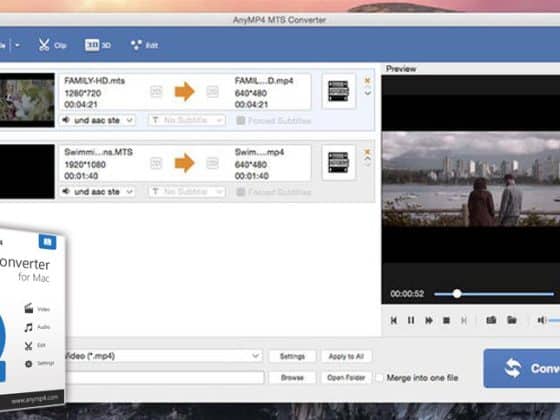This screenshot has height=420, width=560.
Task: Skip to next frame in preview
Action: (464, 320)
